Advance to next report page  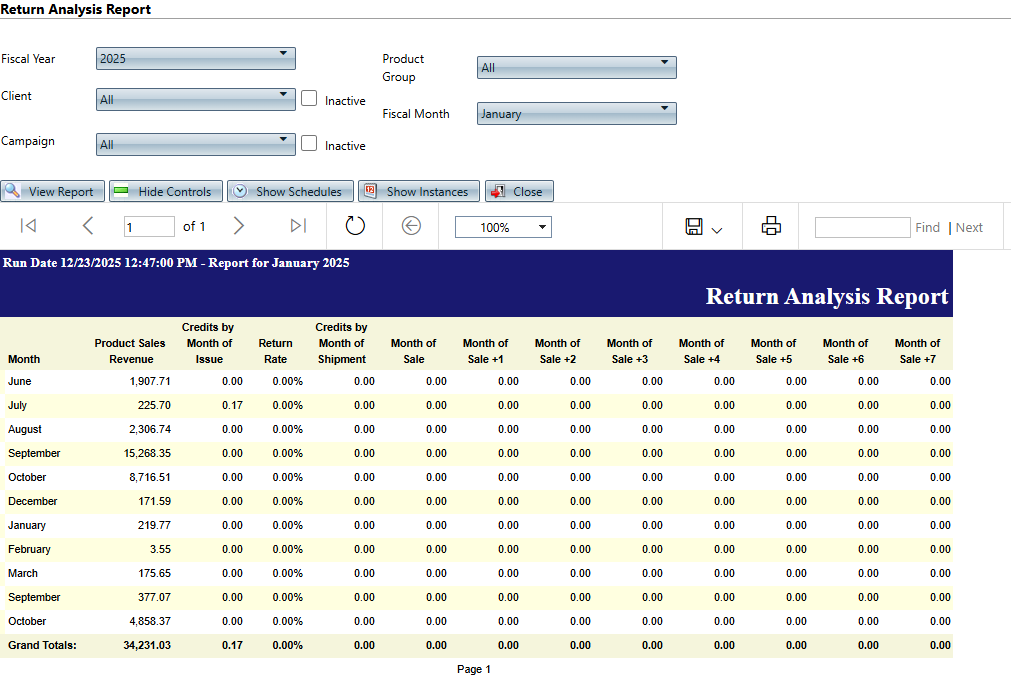[238, 226]
